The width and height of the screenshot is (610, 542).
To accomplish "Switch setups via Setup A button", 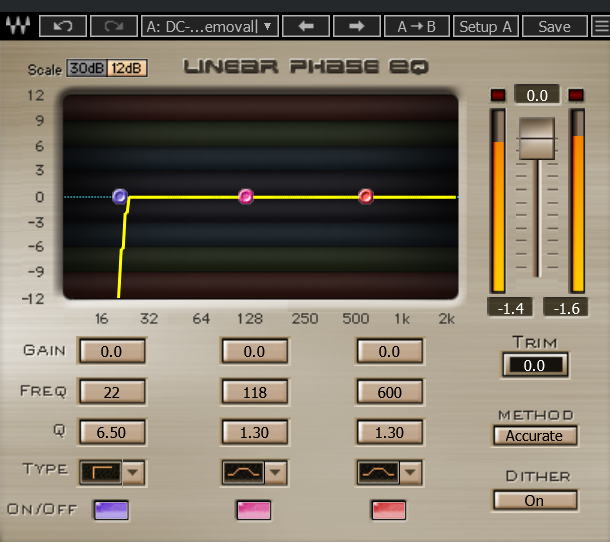I will [486, 26].
